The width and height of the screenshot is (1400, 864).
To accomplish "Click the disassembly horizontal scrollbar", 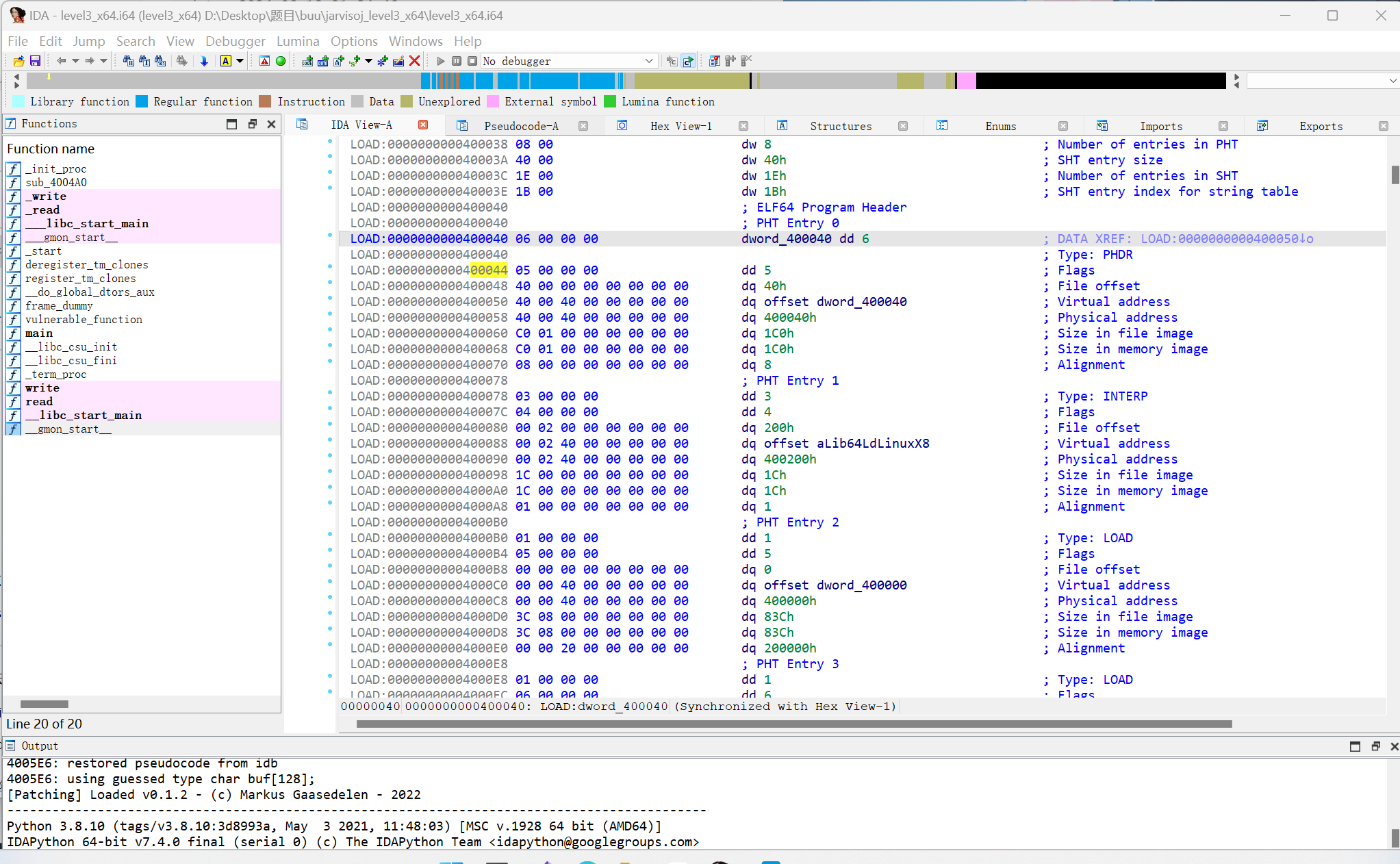I will click(794, 724).
